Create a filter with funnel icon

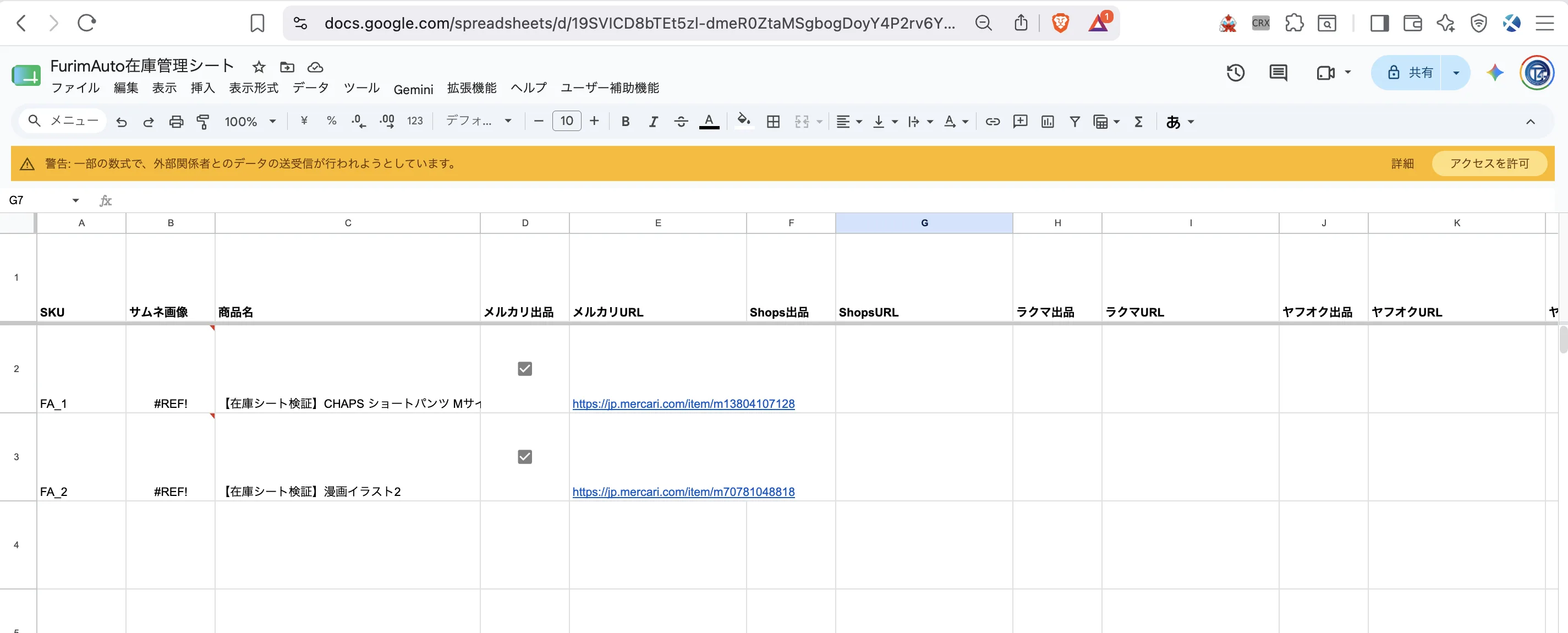click(1075, 122)
